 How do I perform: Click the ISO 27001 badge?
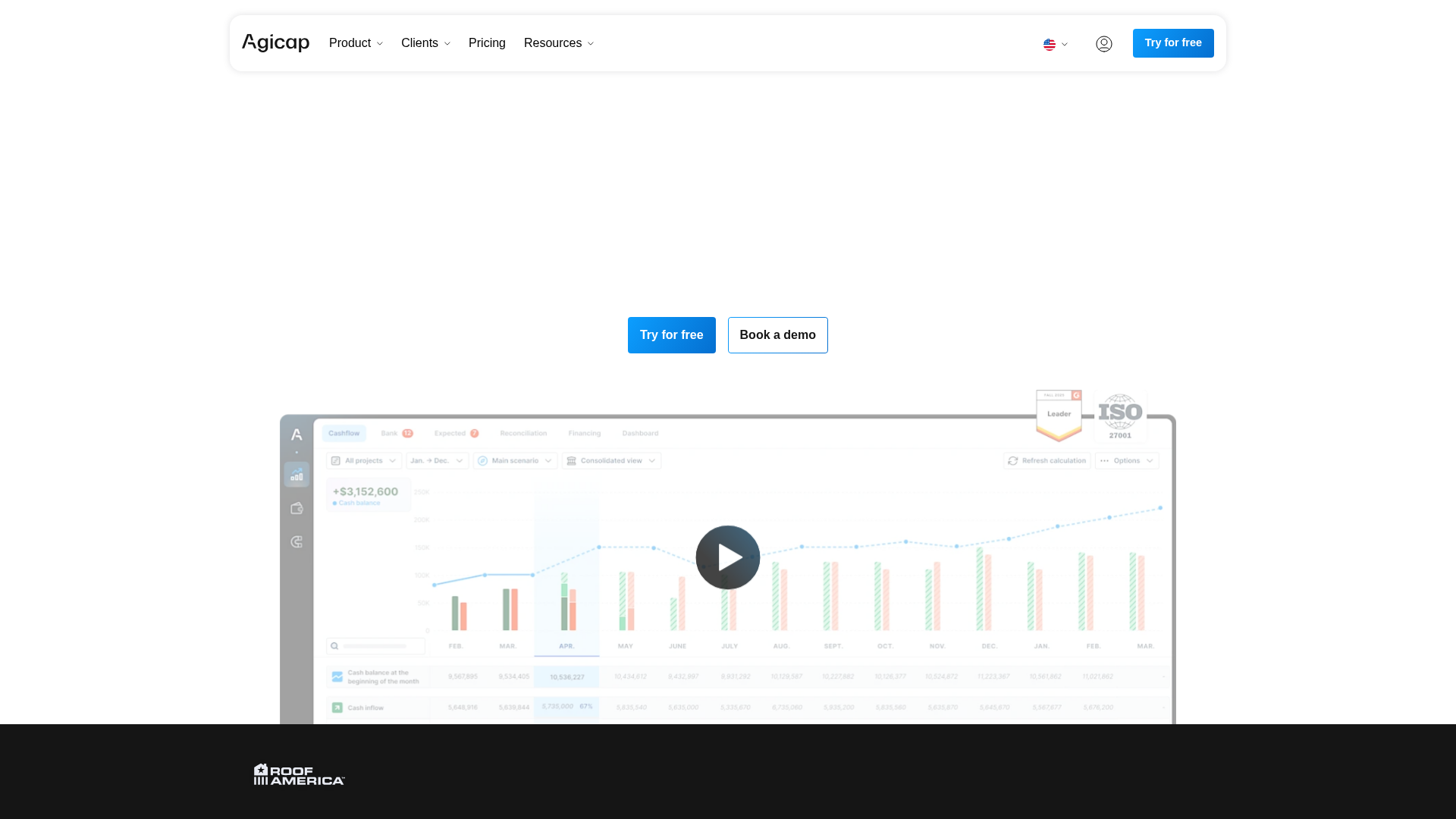(1120, 416)
